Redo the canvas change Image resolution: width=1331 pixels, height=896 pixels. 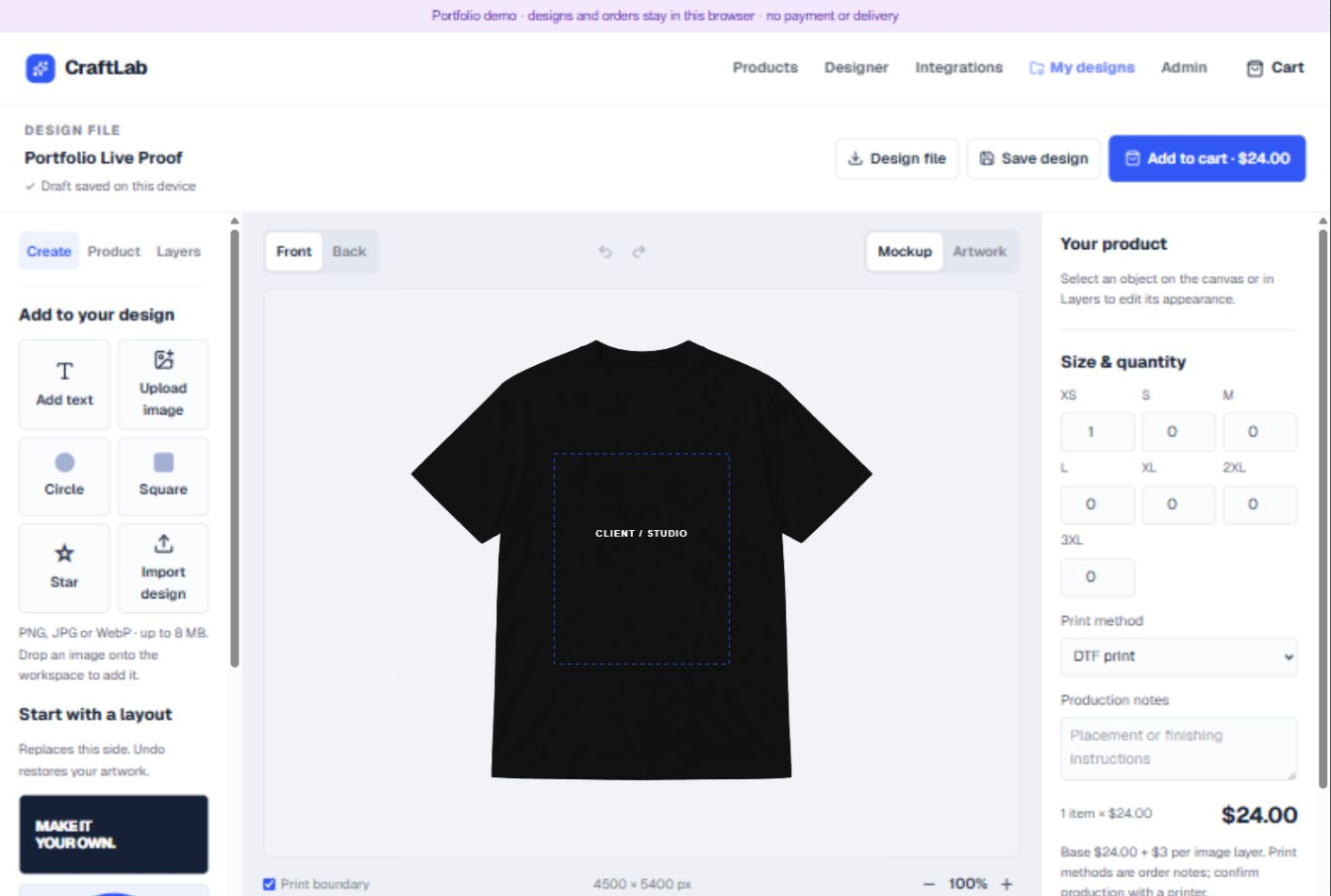pos(639,252)
